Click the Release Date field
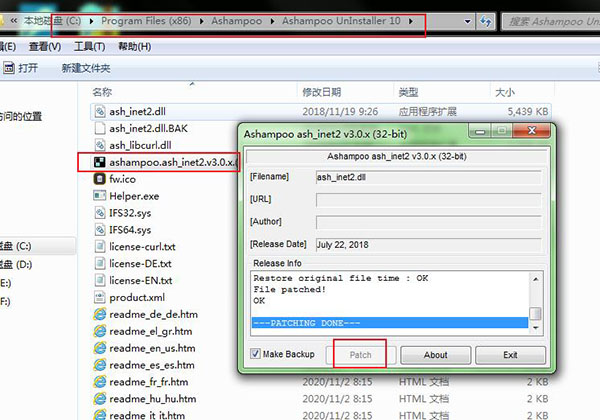600x420 pixels. [429, 245]
